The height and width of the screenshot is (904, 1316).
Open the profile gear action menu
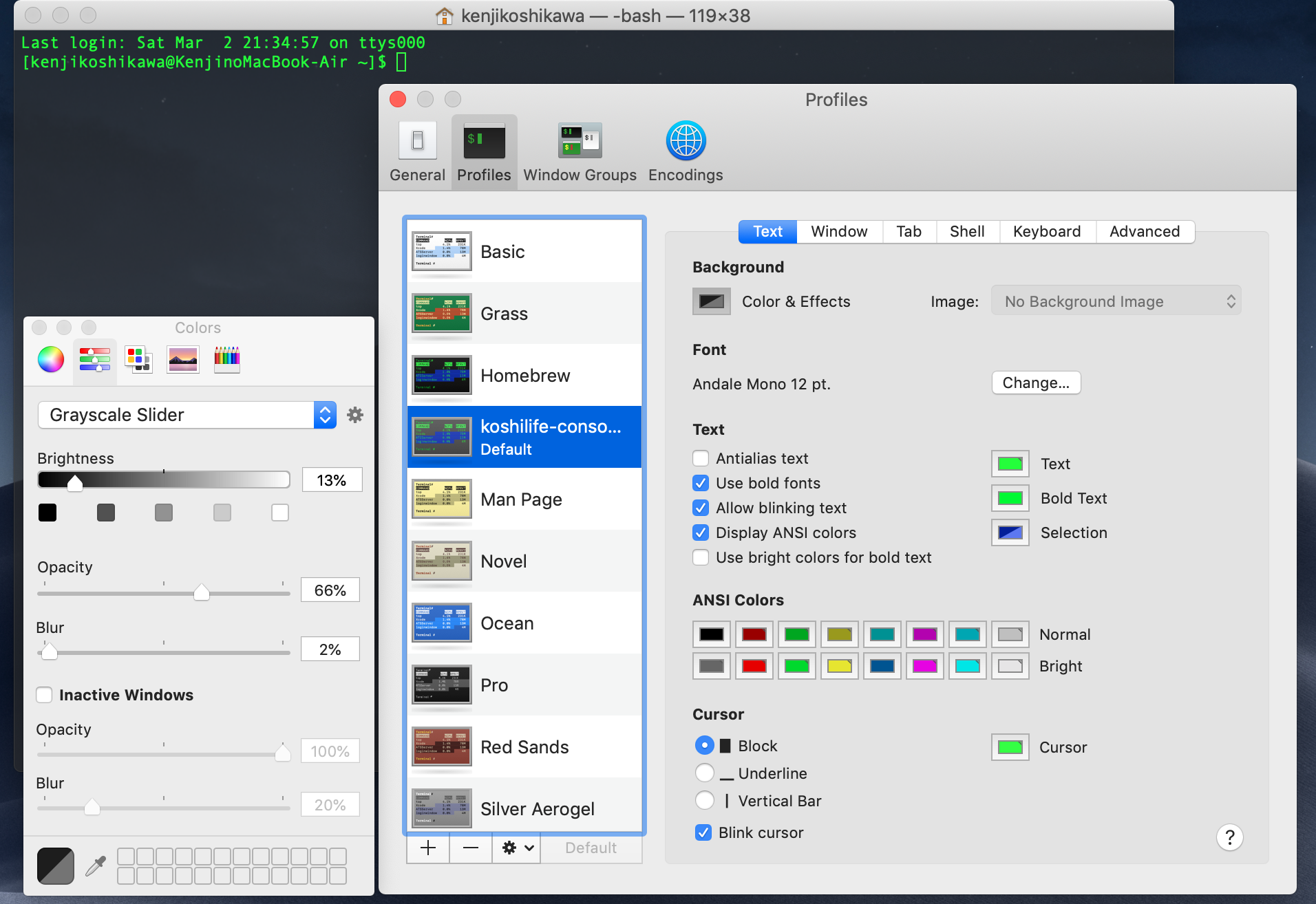click(x=517, y=848)
